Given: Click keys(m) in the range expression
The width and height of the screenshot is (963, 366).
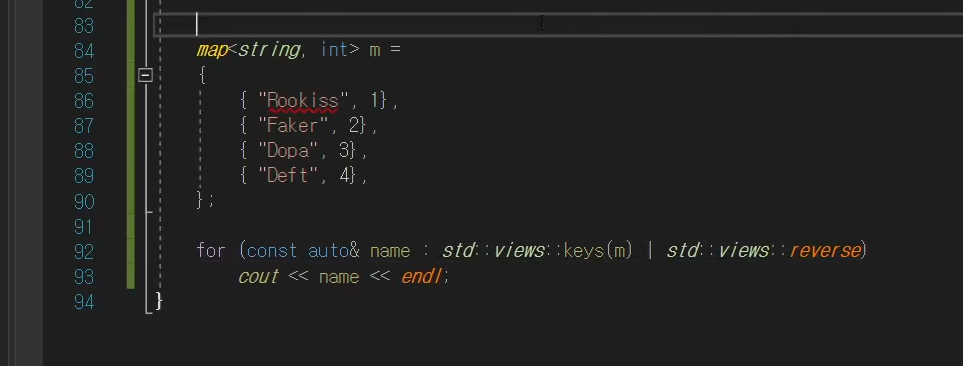Looking at the screenshot, I should point(598,251).
